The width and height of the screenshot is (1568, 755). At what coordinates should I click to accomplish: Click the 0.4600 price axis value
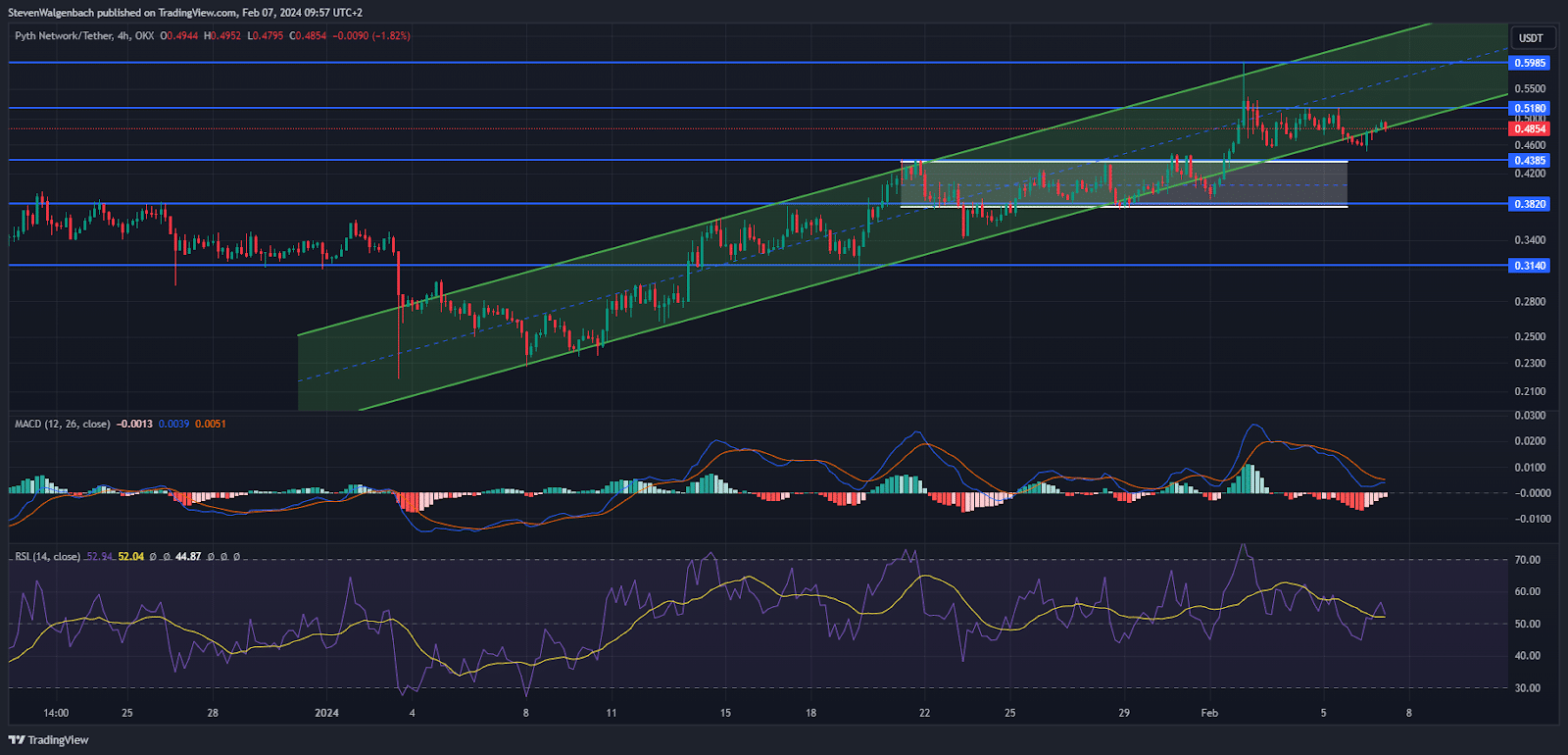tap(1530, 146)
